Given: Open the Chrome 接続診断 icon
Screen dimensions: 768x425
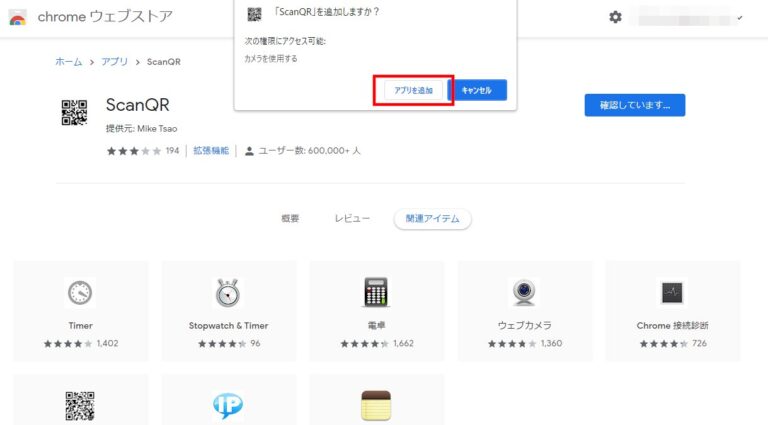Looking at the screenshot, I should (672, 292).
